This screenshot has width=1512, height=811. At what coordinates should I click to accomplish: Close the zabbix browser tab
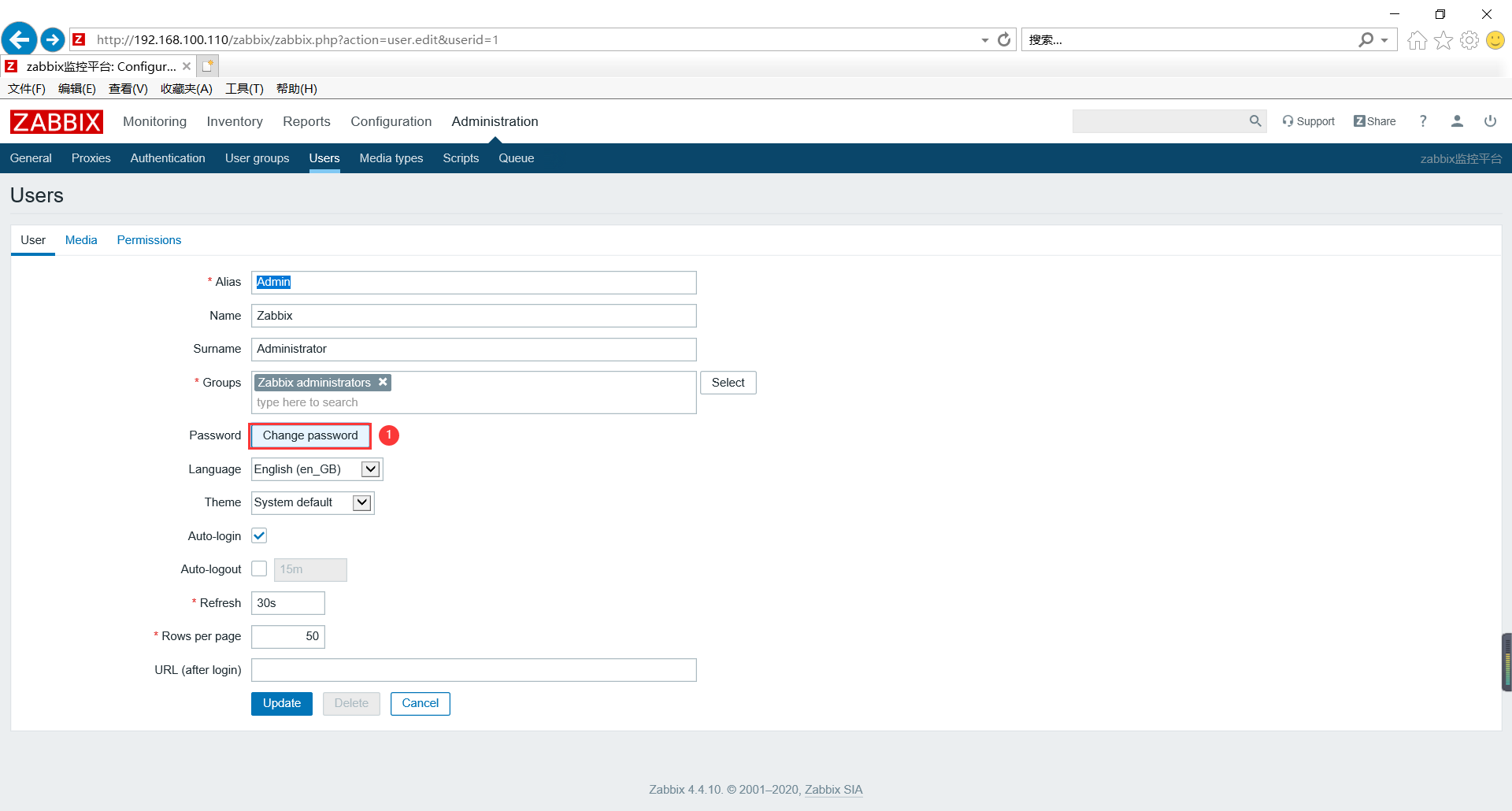point(187,66)
